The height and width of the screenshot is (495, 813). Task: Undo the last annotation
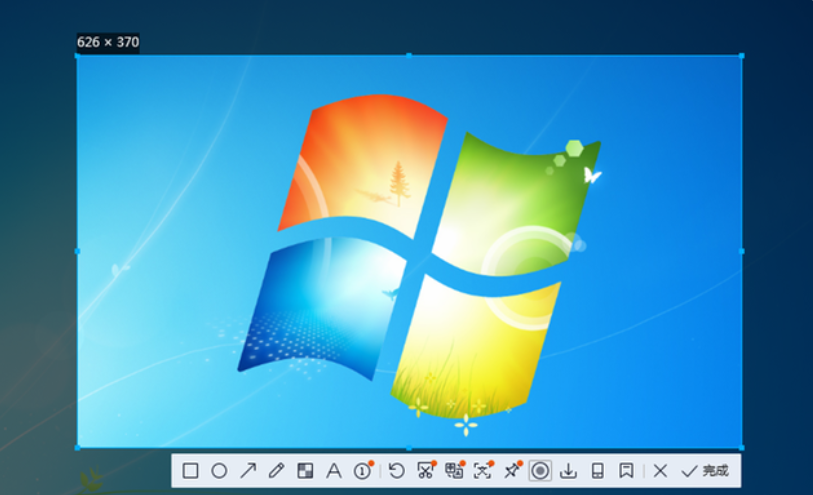point(397,470)
